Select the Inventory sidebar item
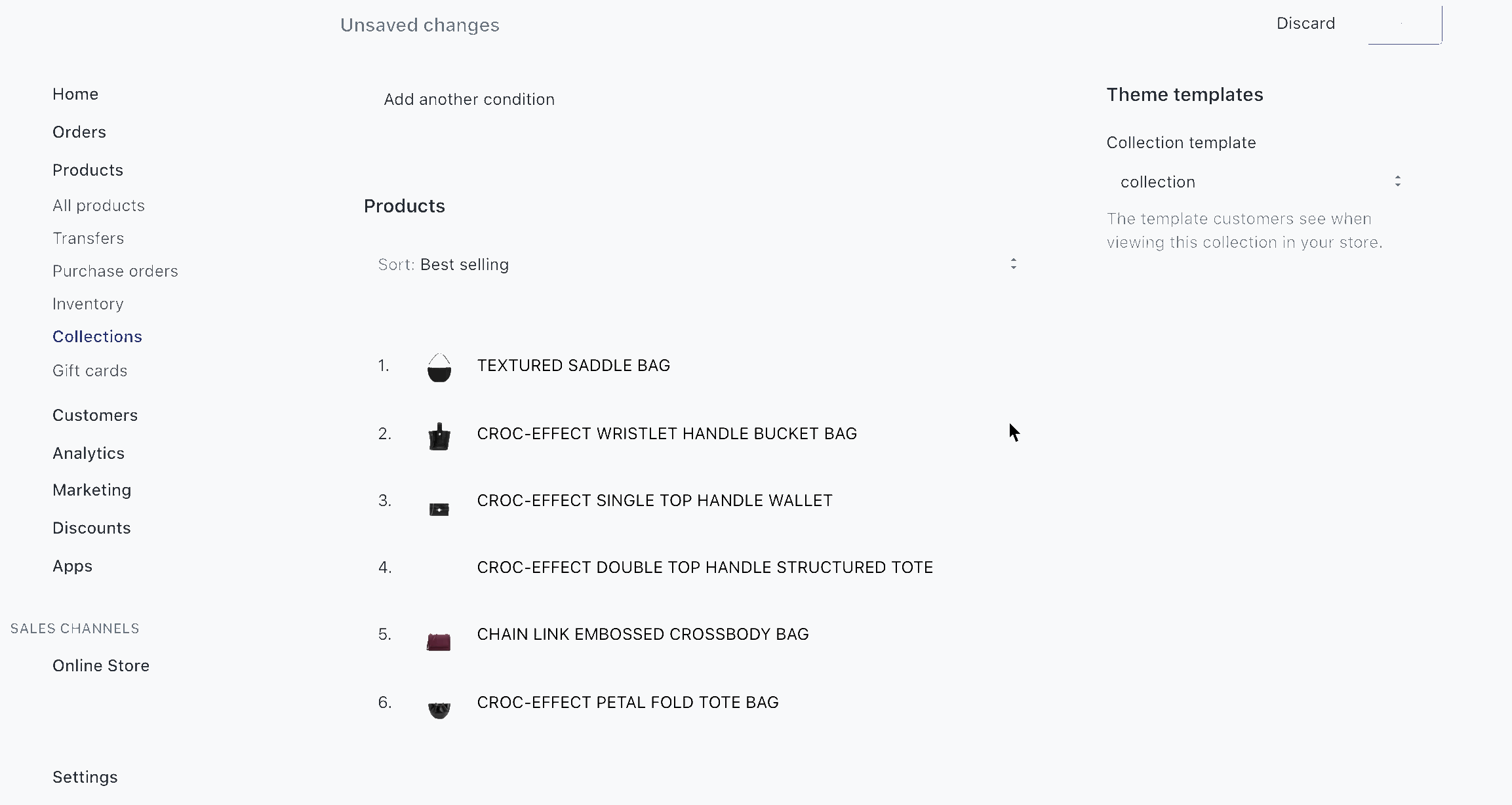 (x=88, y=304)
